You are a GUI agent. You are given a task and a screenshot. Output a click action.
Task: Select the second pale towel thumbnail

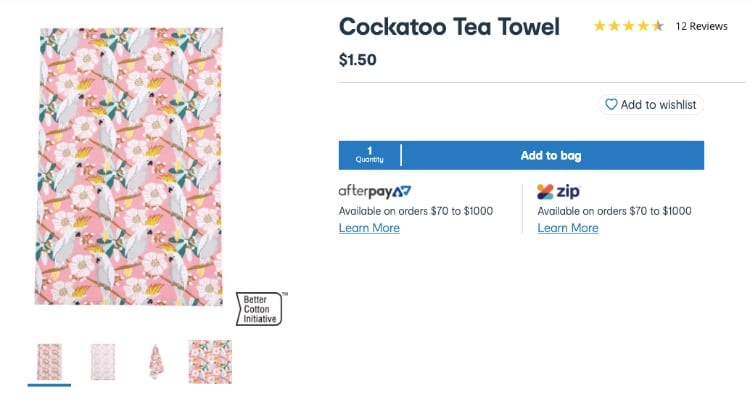[103, 361]
